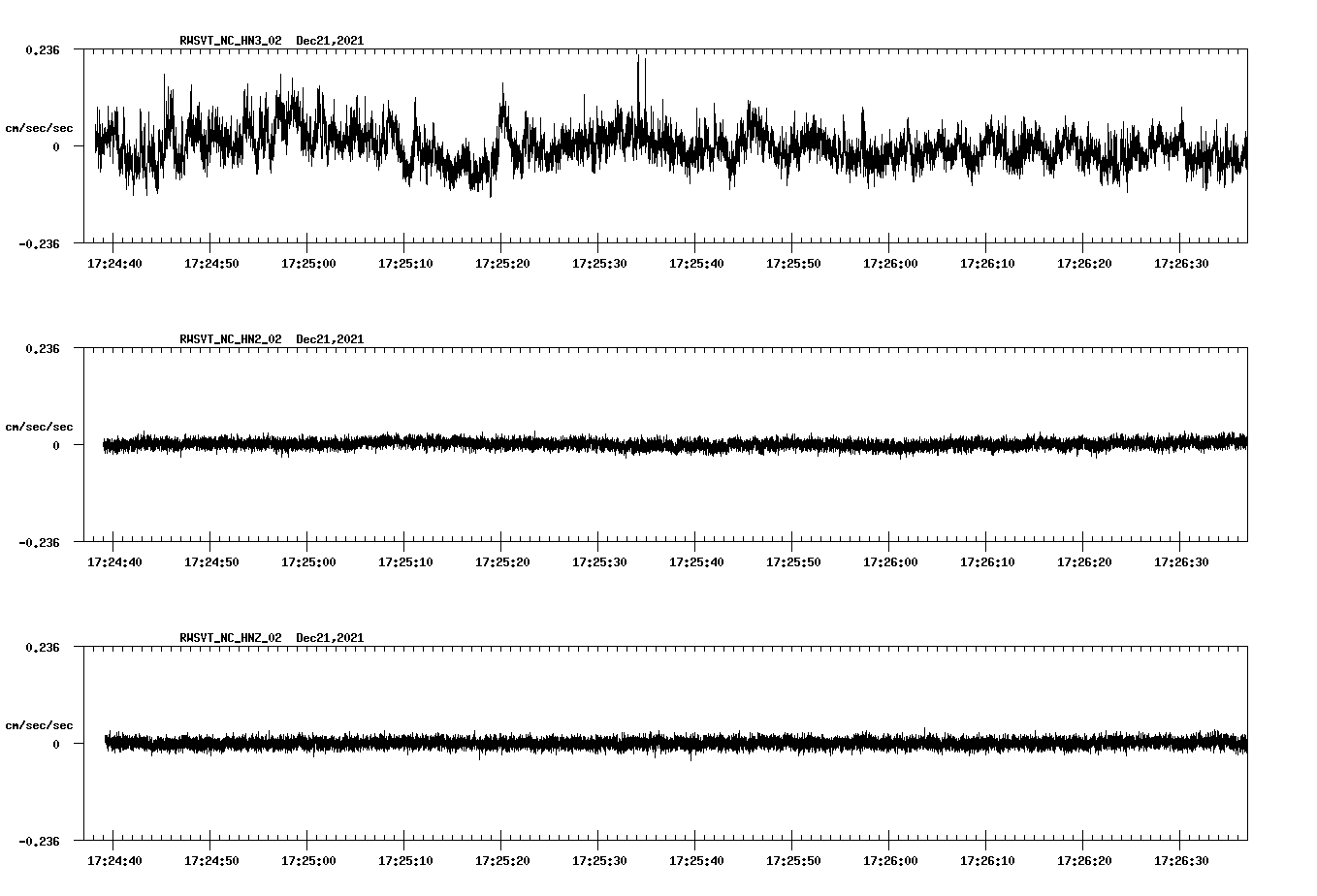Click 17:24:40 time label under HN2 plot

tap(114, 561)
